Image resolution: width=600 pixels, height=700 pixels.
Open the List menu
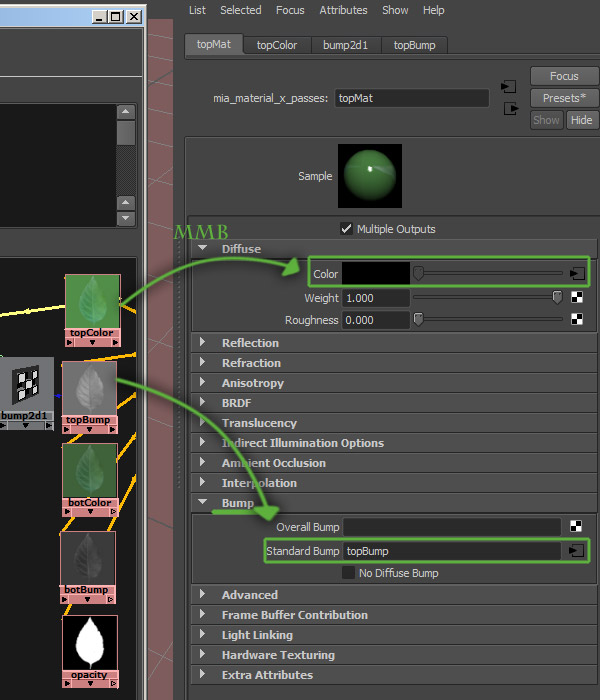(x=197, y=10)
